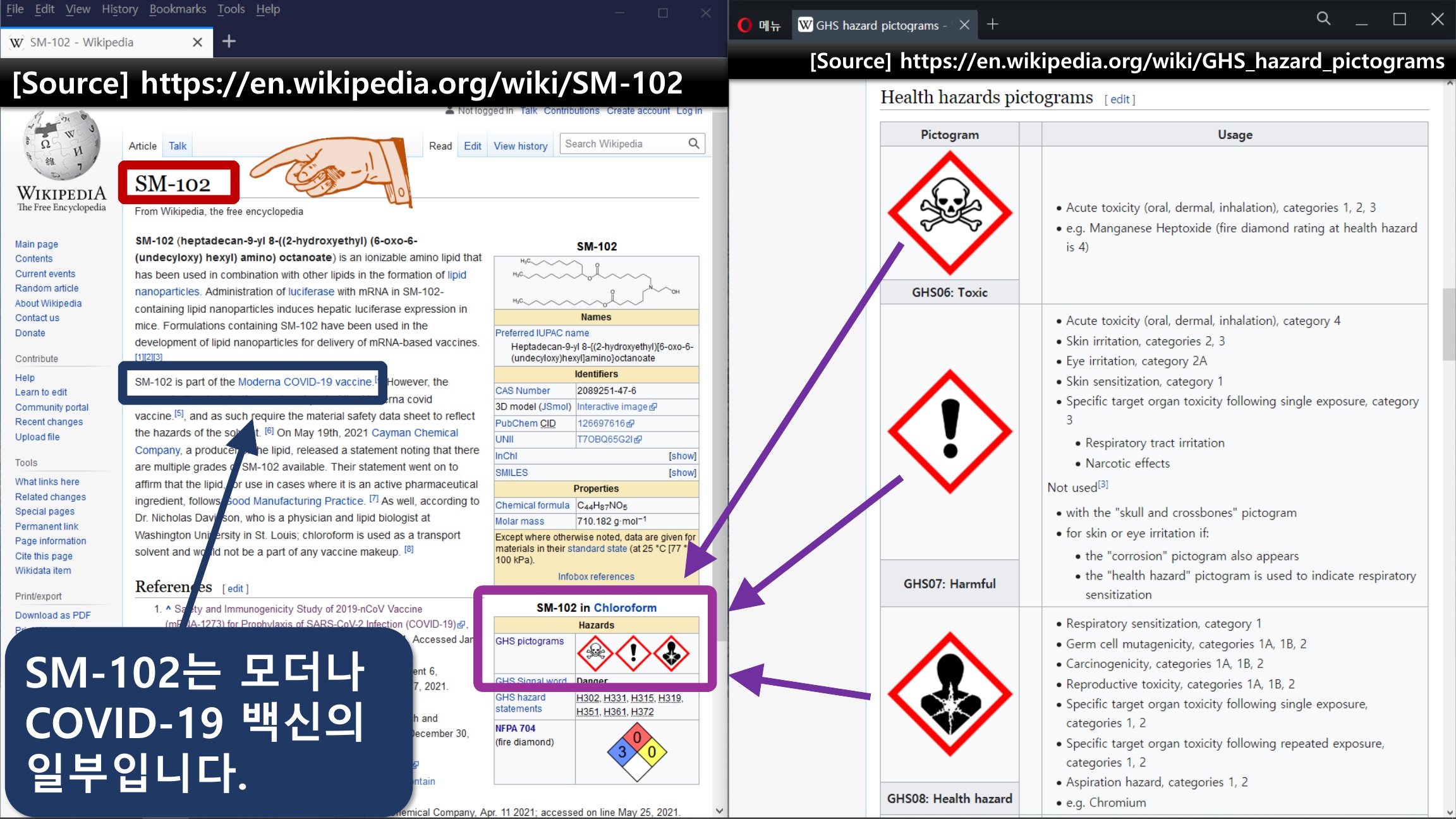
Task: Click the skull and crossbones GHS06 pictogram
Action: pyautogui.click(x=949, y=212)
